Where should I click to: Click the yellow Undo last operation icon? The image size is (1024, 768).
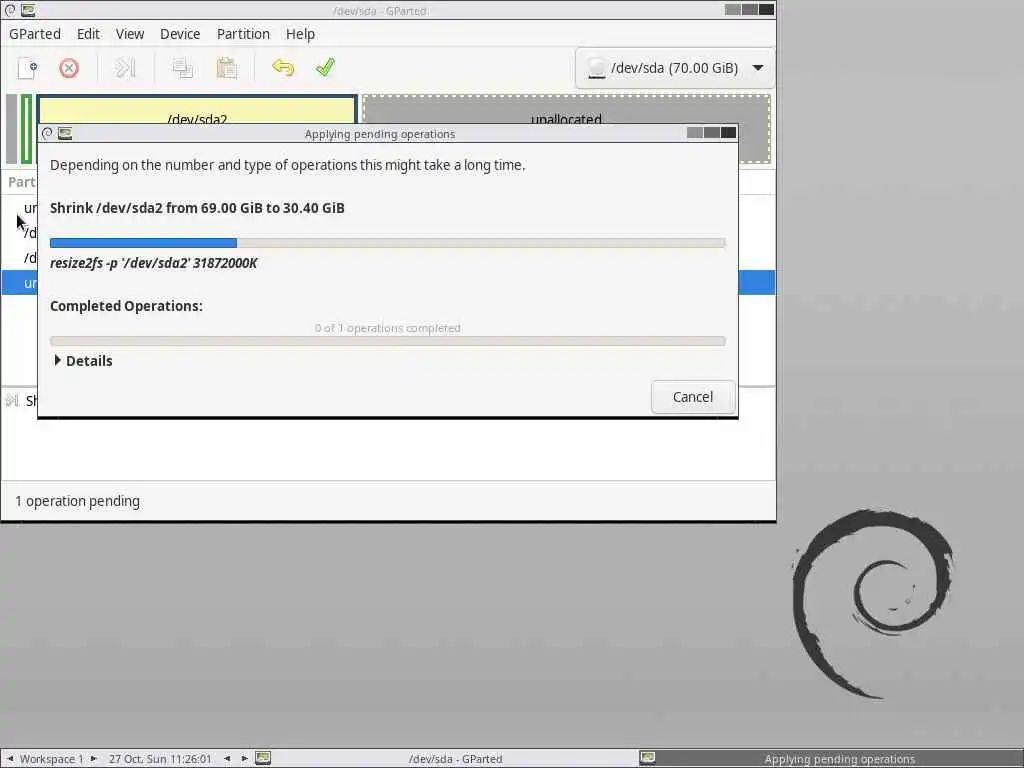(283, 68)
